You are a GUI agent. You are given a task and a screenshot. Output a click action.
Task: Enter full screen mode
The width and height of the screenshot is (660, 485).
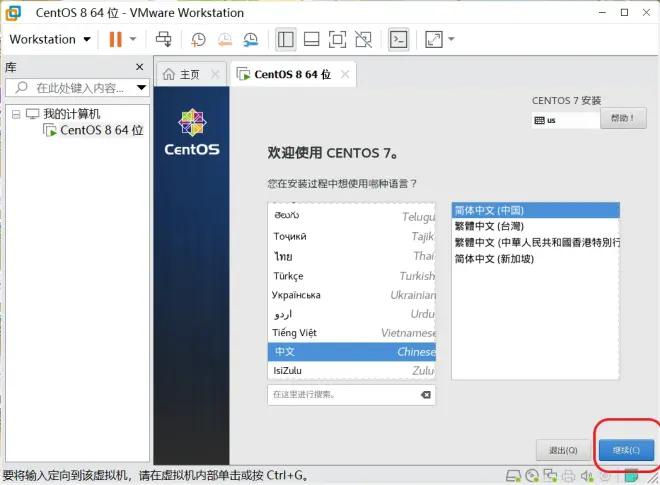338,39
